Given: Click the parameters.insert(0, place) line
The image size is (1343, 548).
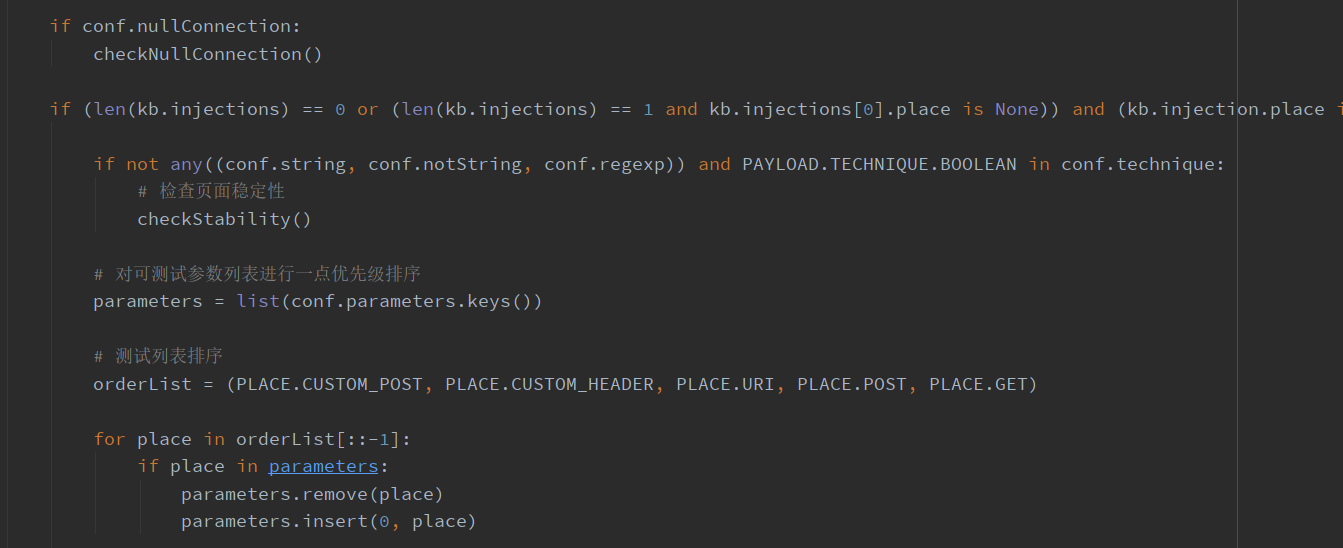Looking at the screenshot, I should pyautogui.click(x=328, y=521).
